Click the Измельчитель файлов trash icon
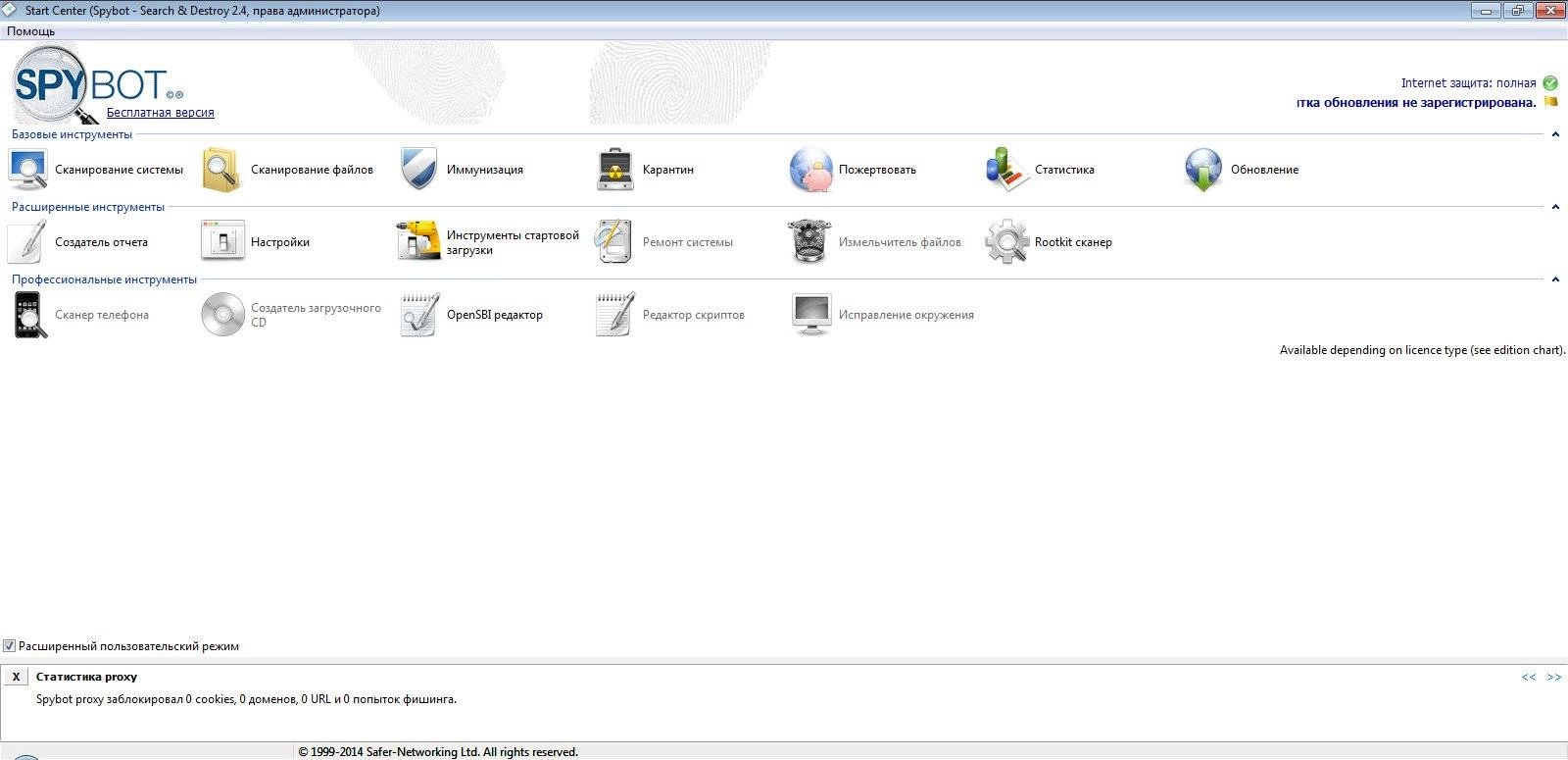The height and width of the screenshot is (760, 1568). coord(810,241)
